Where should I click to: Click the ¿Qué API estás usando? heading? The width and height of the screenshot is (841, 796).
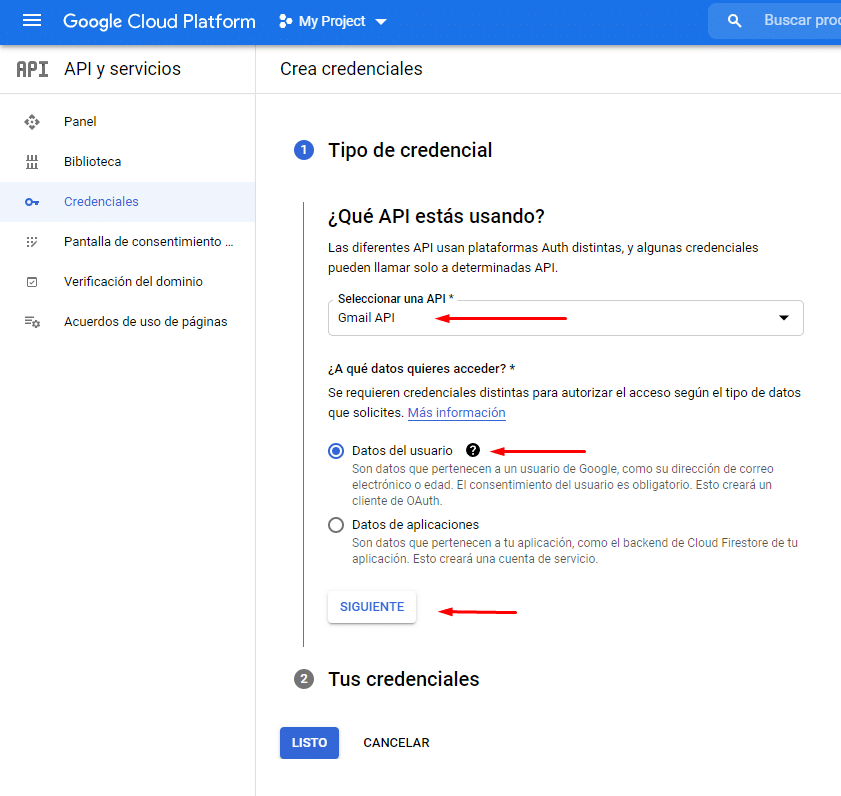[x=436, y=216]
